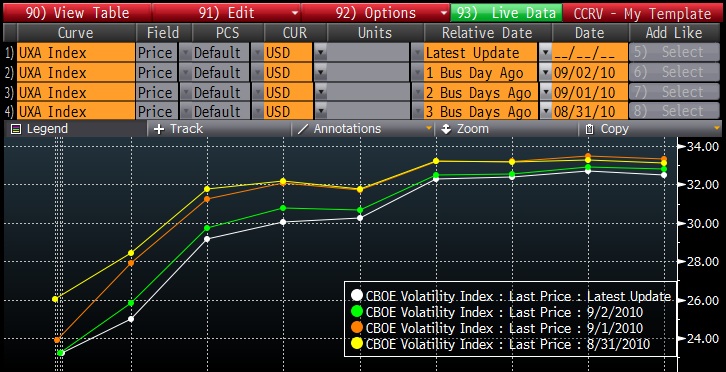
Task: Open row 4 PCS Default dropdown arrow
Action: (x=256, y=111)
